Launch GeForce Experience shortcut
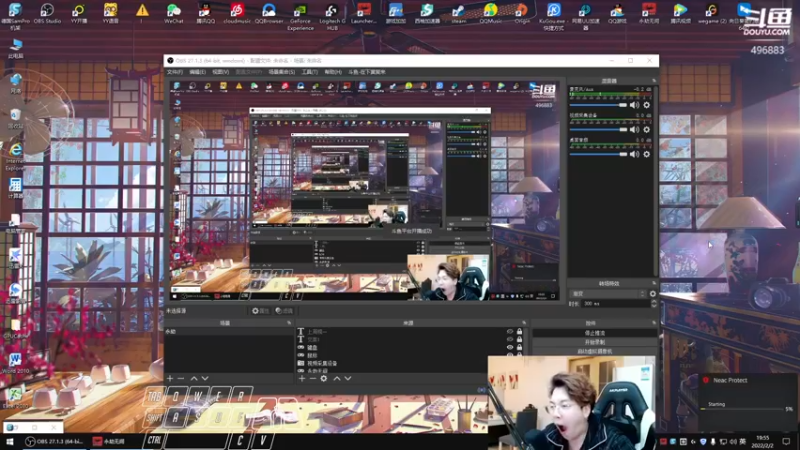Screen dimensions: 800x450 coord(301,16)
